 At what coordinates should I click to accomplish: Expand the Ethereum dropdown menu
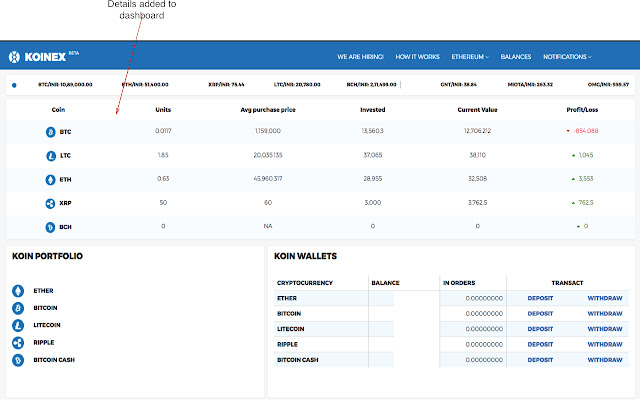click(x=470, y=57)
